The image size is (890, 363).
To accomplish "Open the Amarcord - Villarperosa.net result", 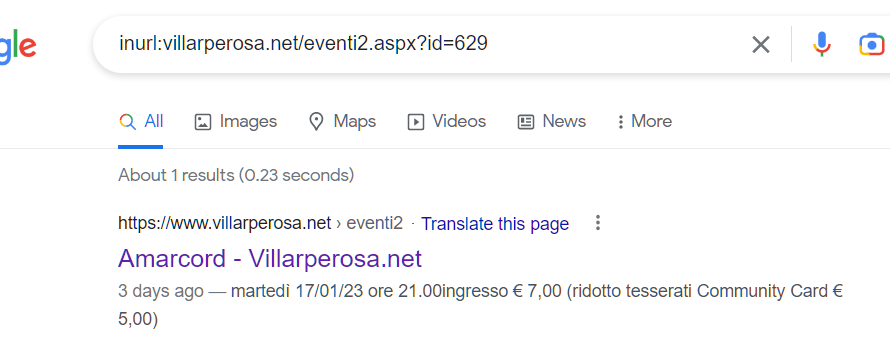I will point(270,259).
